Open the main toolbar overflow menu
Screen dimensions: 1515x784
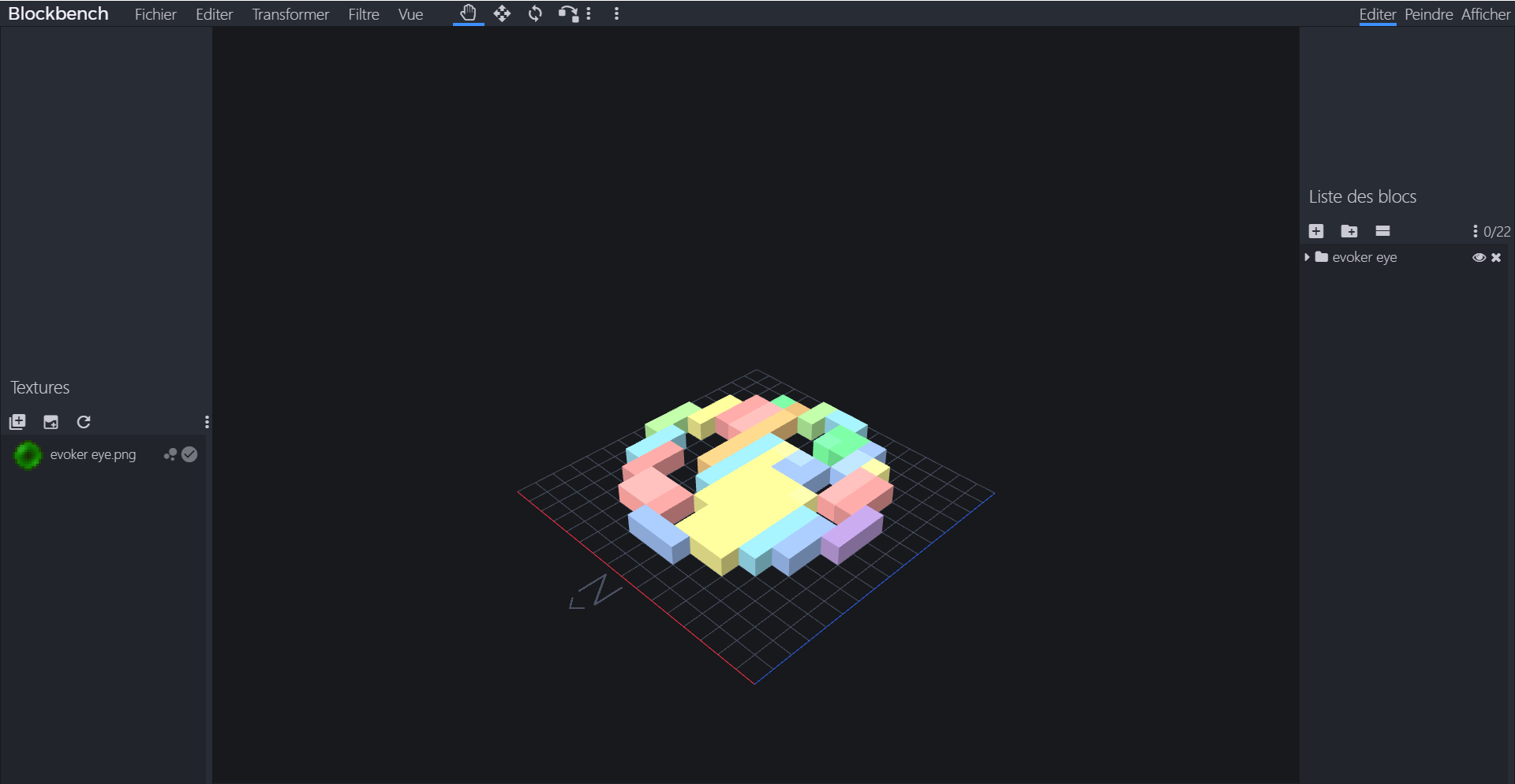pyautogui.click(x=616, y=13)
